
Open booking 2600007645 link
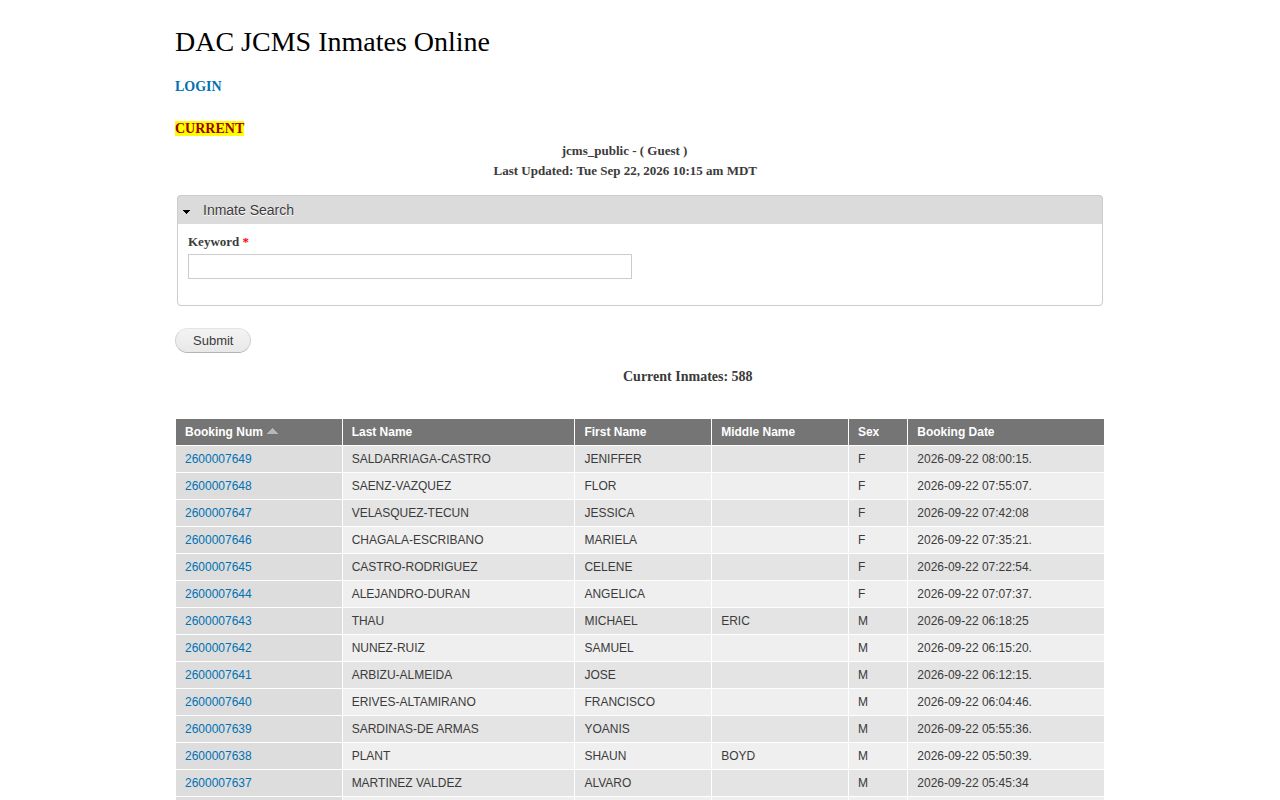218,567
